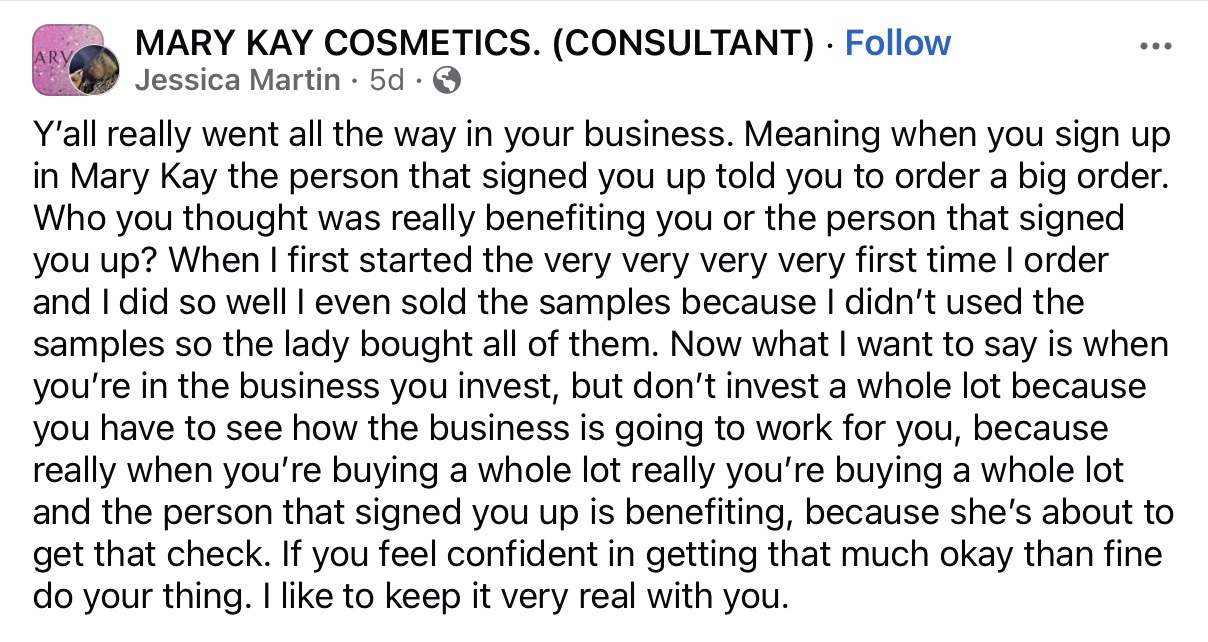1208x642 pixels.
Task: Click the 5d post timestamp
Action: (387, 80)
